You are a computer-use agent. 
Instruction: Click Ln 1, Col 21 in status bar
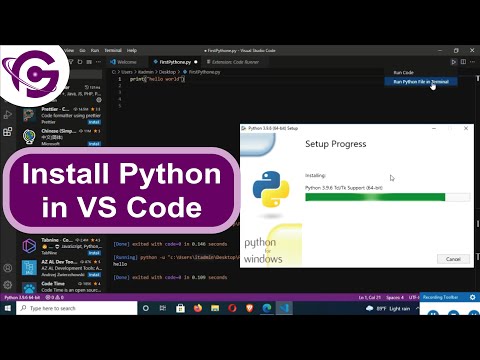coord(369,297)
